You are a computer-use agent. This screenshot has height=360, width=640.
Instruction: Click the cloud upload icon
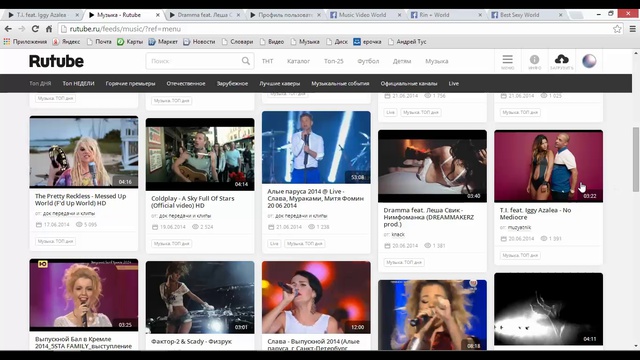coord(562,59)
